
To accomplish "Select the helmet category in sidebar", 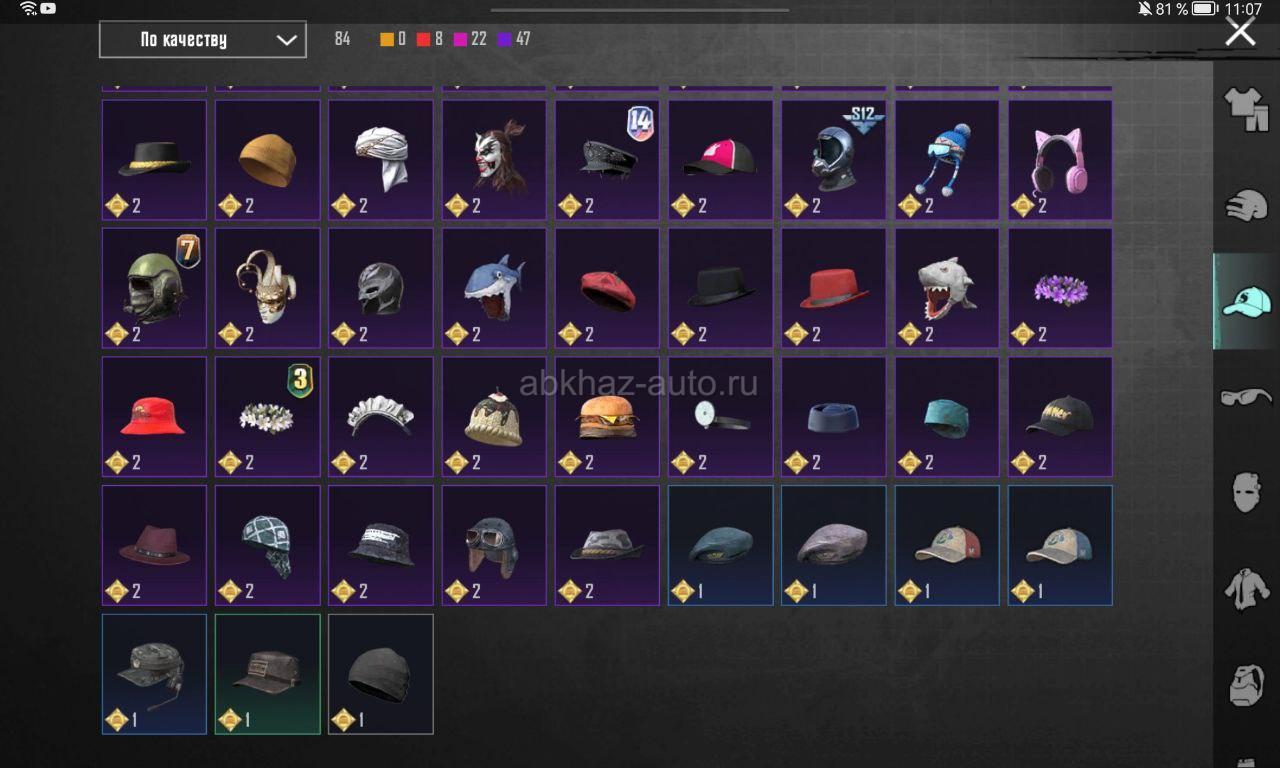I will [1246, 206].
